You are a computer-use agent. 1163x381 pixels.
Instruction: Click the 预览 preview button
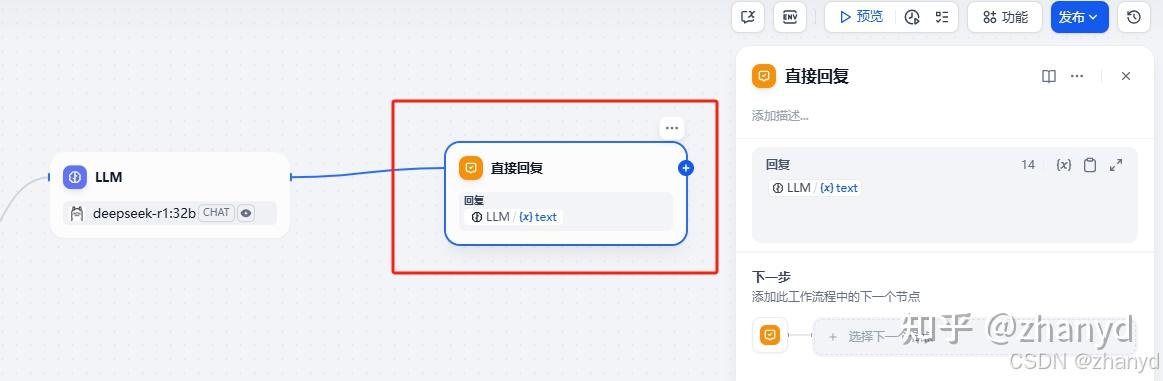(861, 17)
